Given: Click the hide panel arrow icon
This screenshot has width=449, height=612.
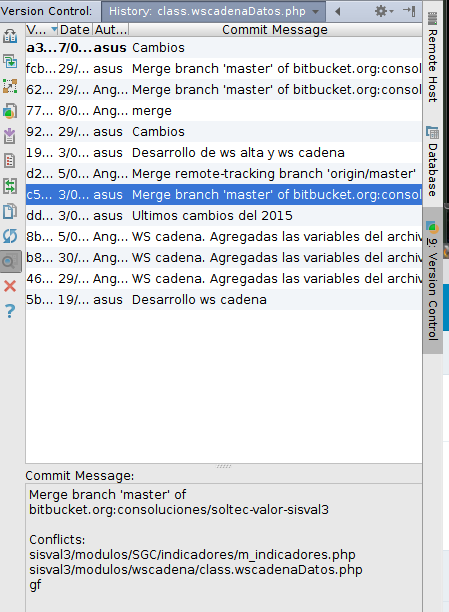Looking at the screenshot, I should click(410, 11).
